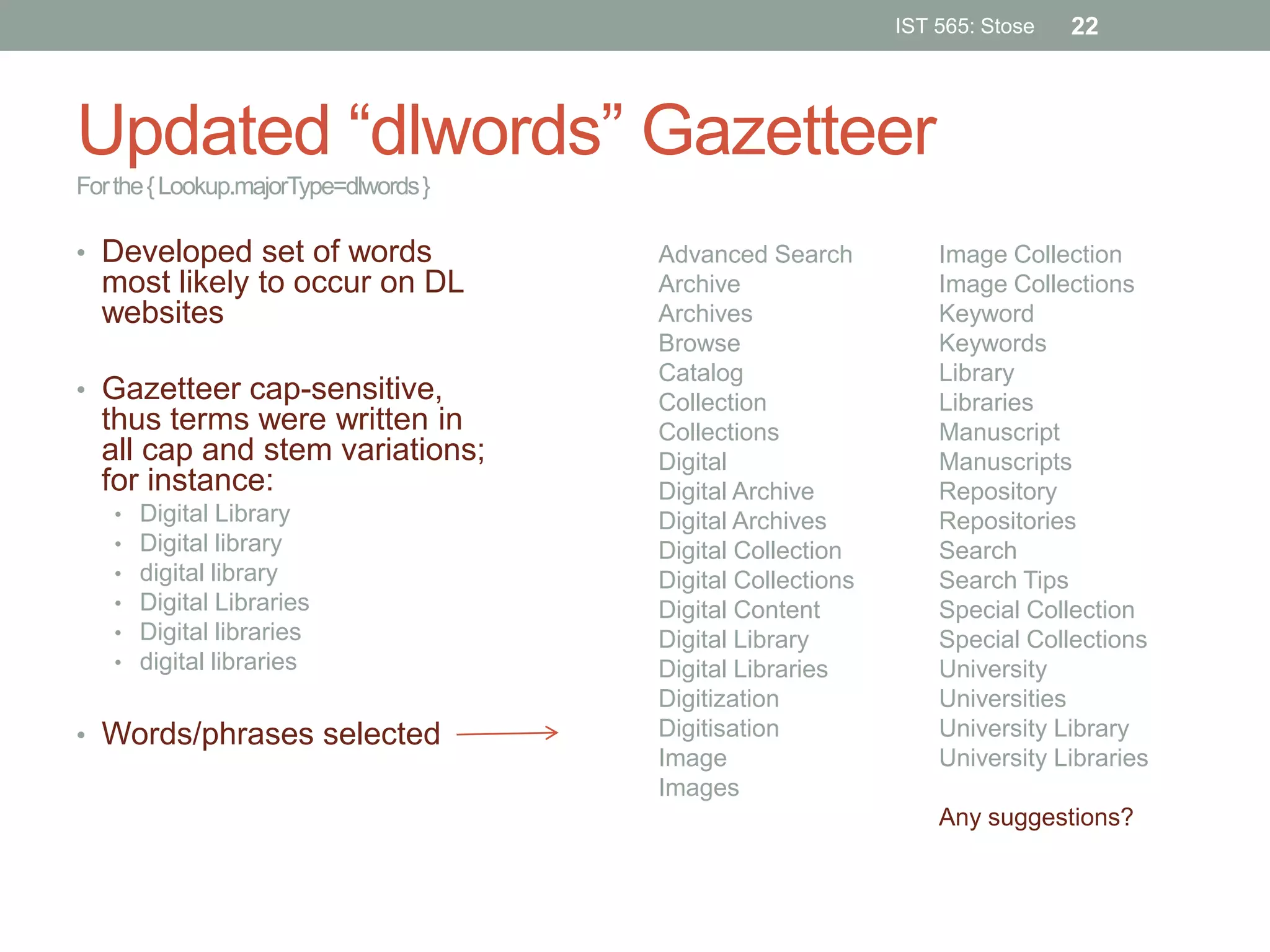
Task: Click the 'Digital Archive' list entry
Action: point(735,491)
